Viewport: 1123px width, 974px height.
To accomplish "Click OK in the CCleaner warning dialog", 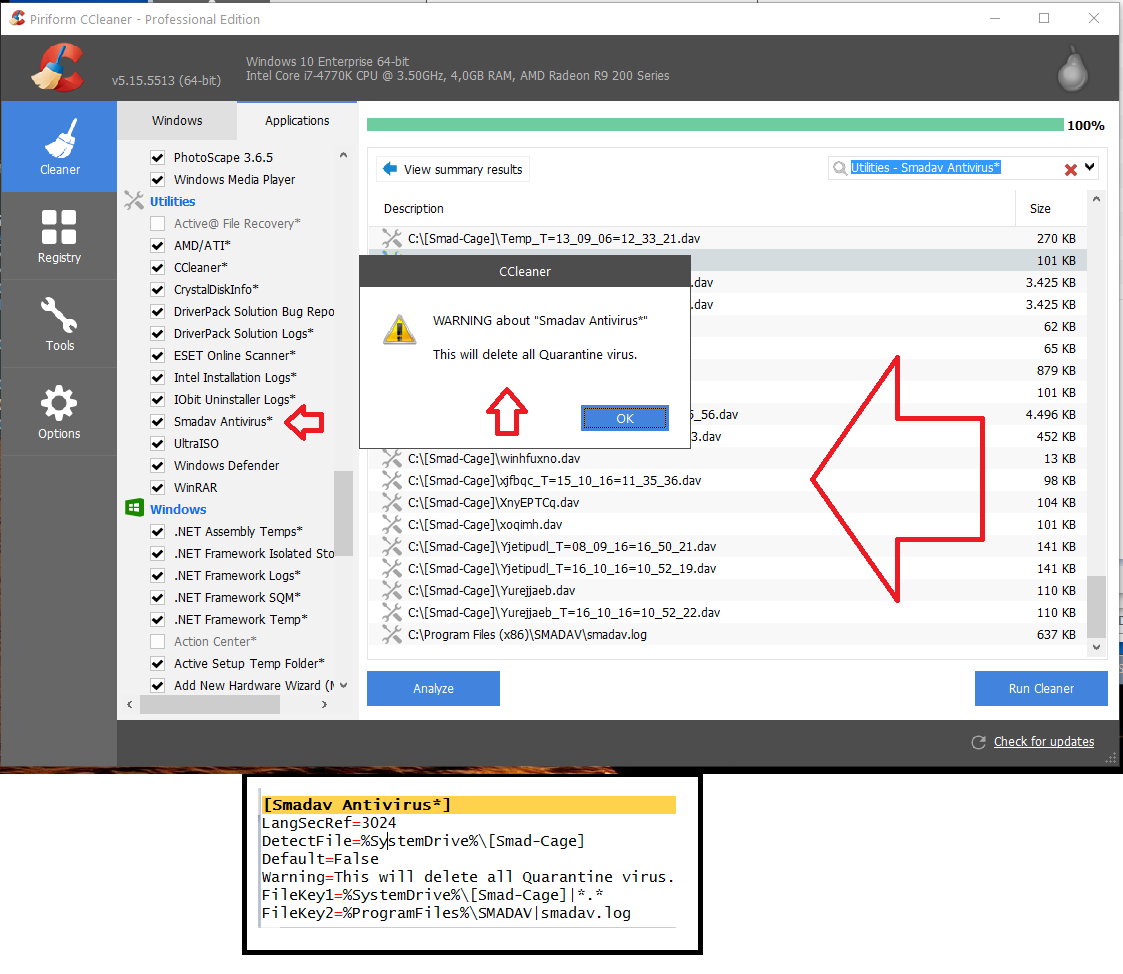I will tap(625, 418).
